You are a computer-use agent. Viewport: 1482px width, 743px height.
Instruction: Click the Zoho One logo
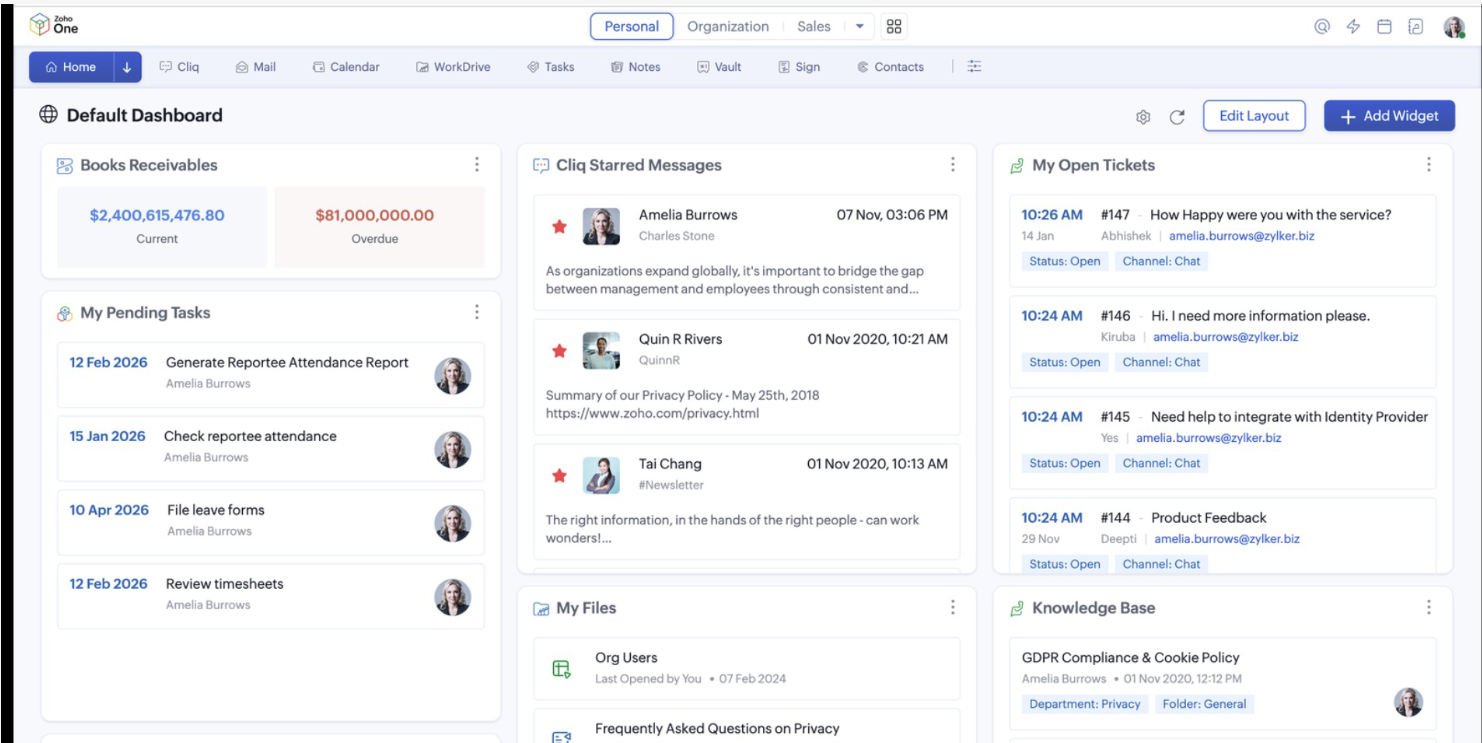coord(54,24)
